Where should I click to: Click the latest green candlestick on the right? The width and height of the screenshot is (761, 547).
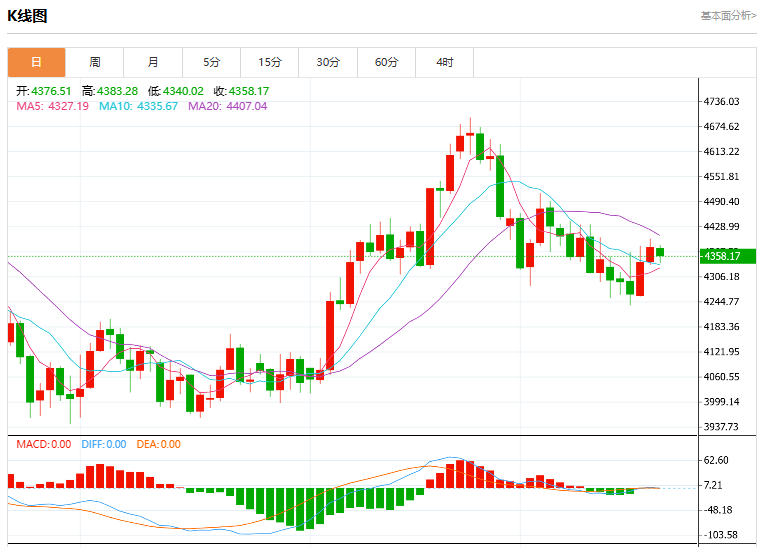[660, 252]
